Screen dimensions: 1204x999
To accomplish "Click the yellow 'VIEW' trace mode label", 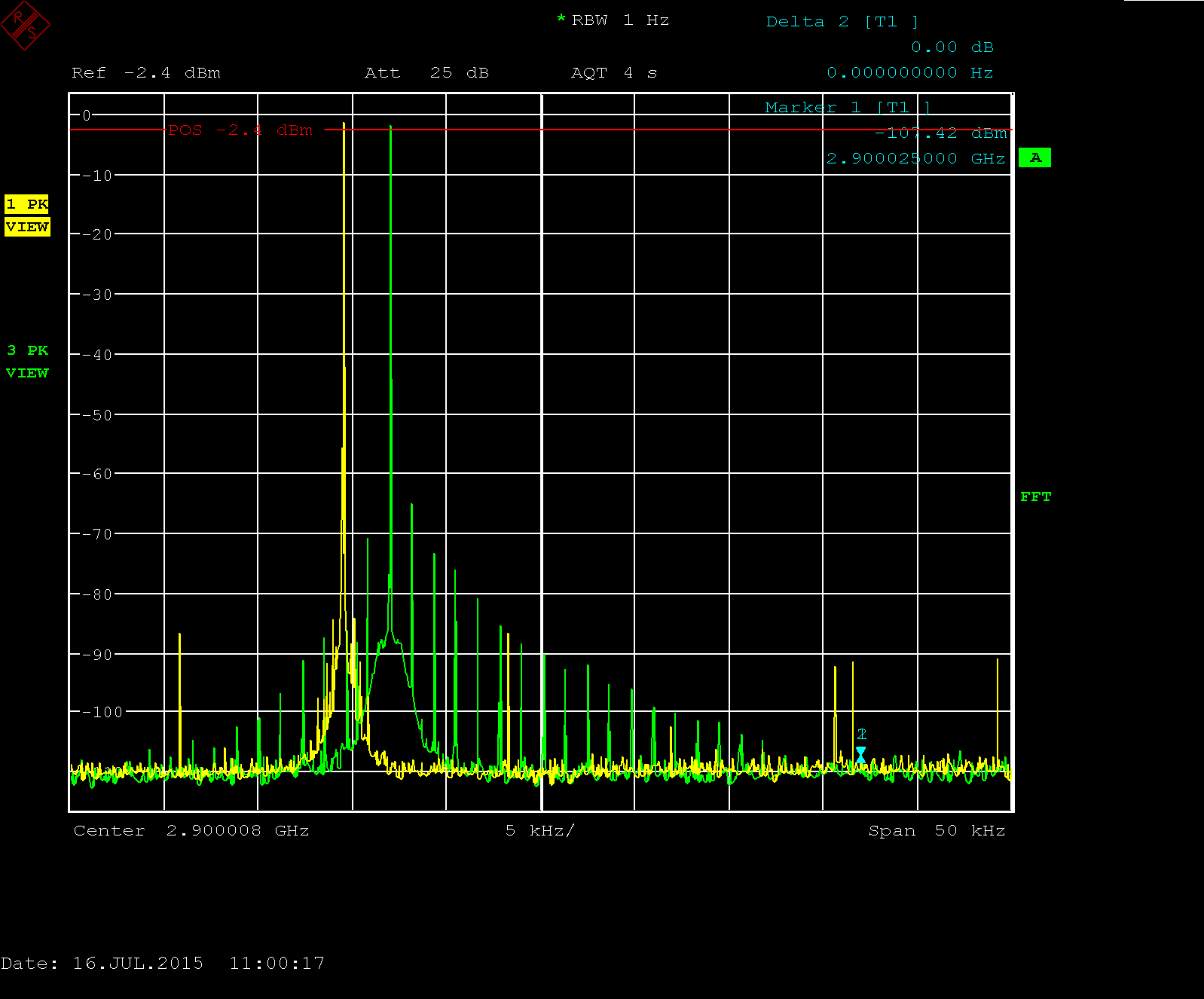I will pyautogui.click(x=27, y=227).
